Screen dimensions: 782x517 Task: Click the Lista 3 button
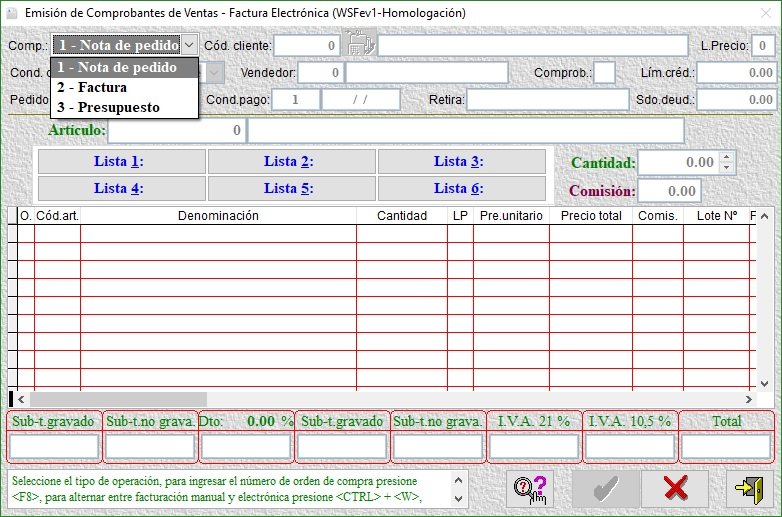click(461, 162)
